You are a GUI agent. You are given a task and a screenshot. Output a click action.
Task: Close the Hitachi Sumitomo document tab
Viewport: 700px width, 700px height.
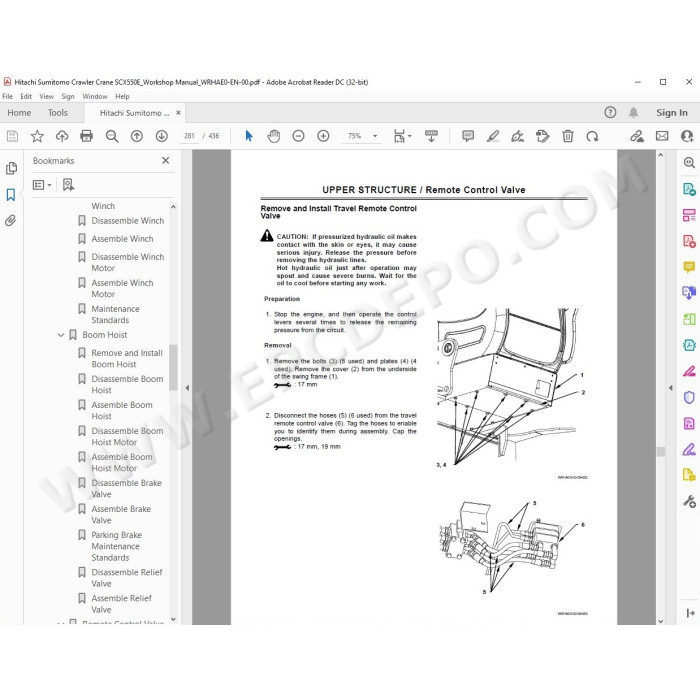(x=178, y=112)
